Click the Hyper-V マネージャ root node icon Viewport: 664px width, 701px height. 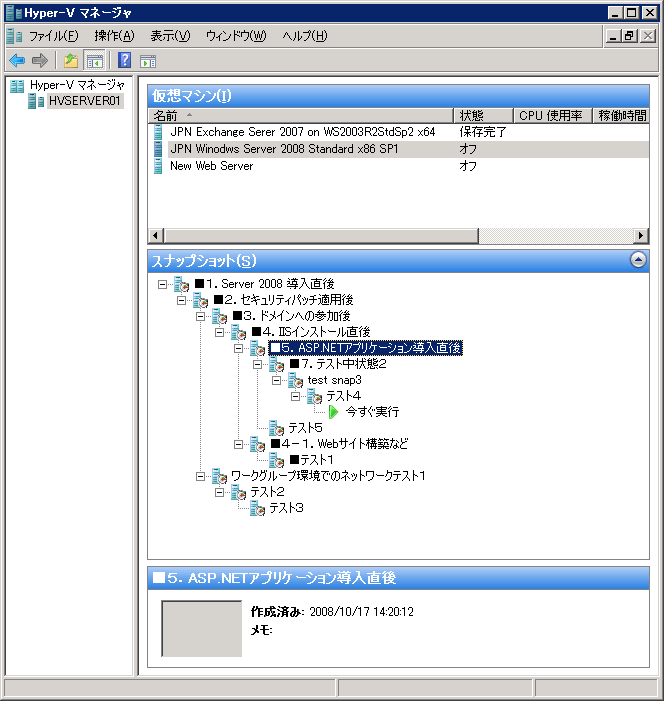click(x=17, y=85)
